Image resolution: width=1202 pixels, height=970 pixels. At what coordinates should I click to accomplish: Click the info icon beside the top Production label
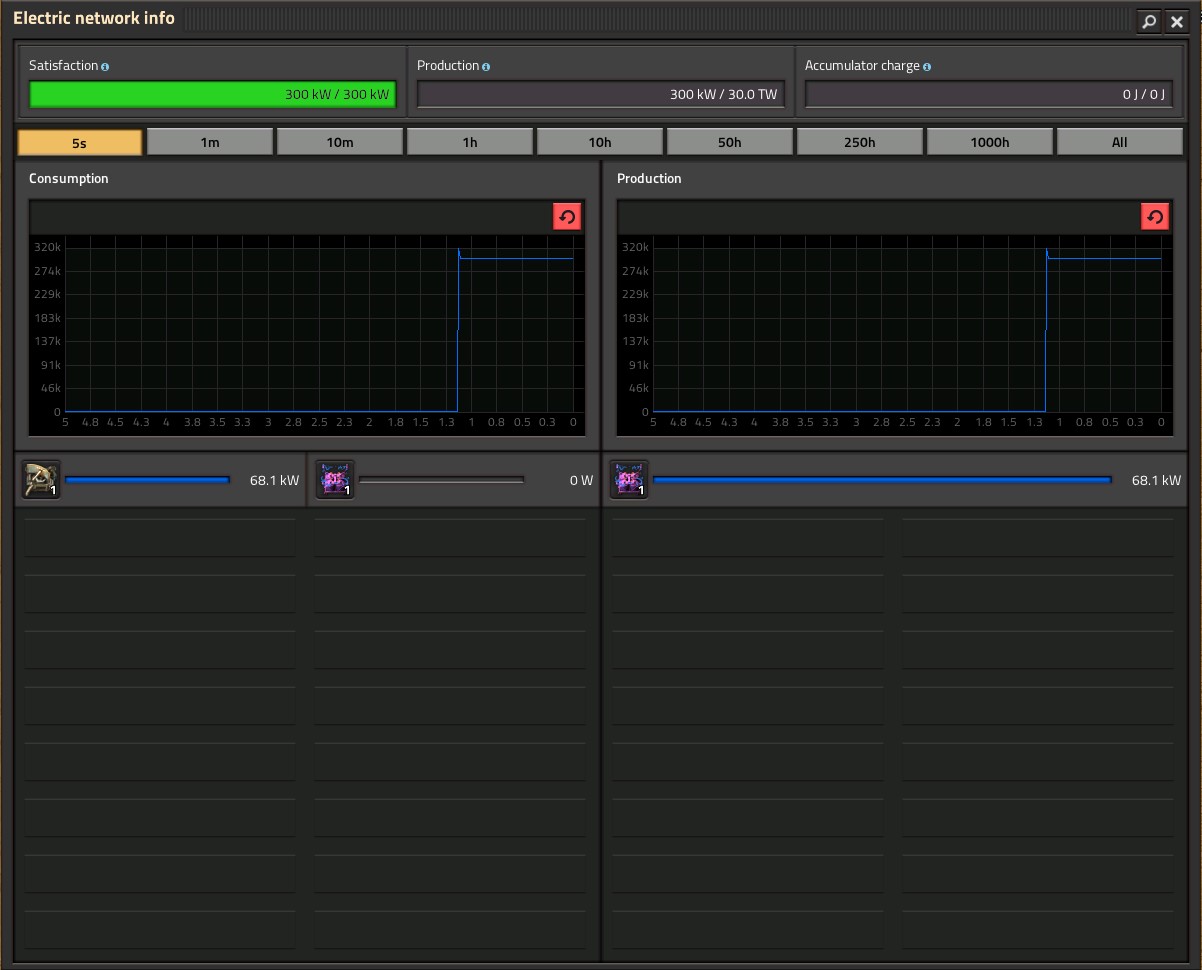[x=486, y=67]
